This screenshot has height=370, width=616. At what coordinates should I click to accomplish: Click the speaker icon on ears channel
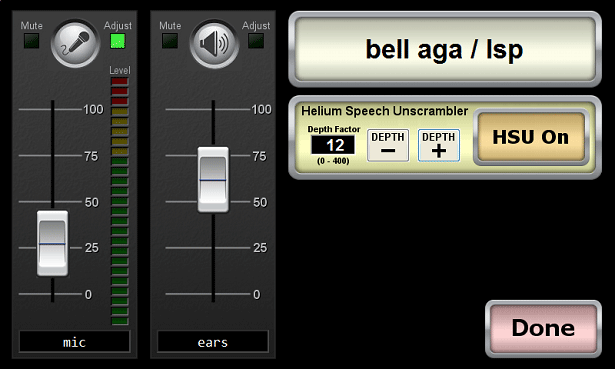tap(213, 43)
